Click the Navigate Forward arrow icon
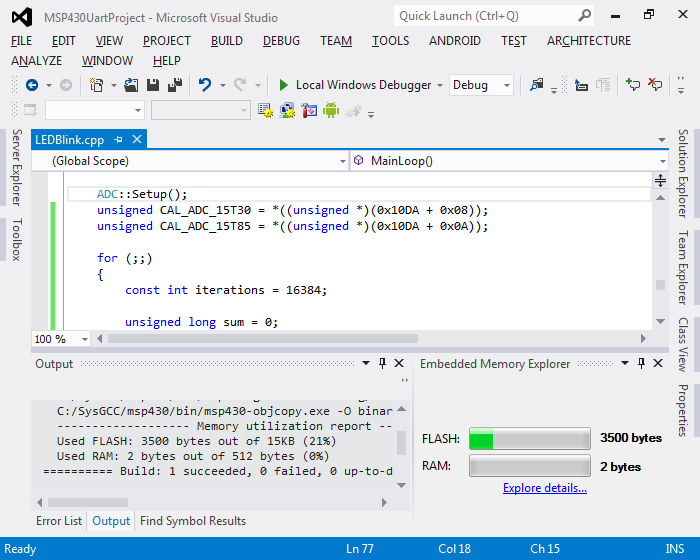The image size is (700, 560). point(66,85)
